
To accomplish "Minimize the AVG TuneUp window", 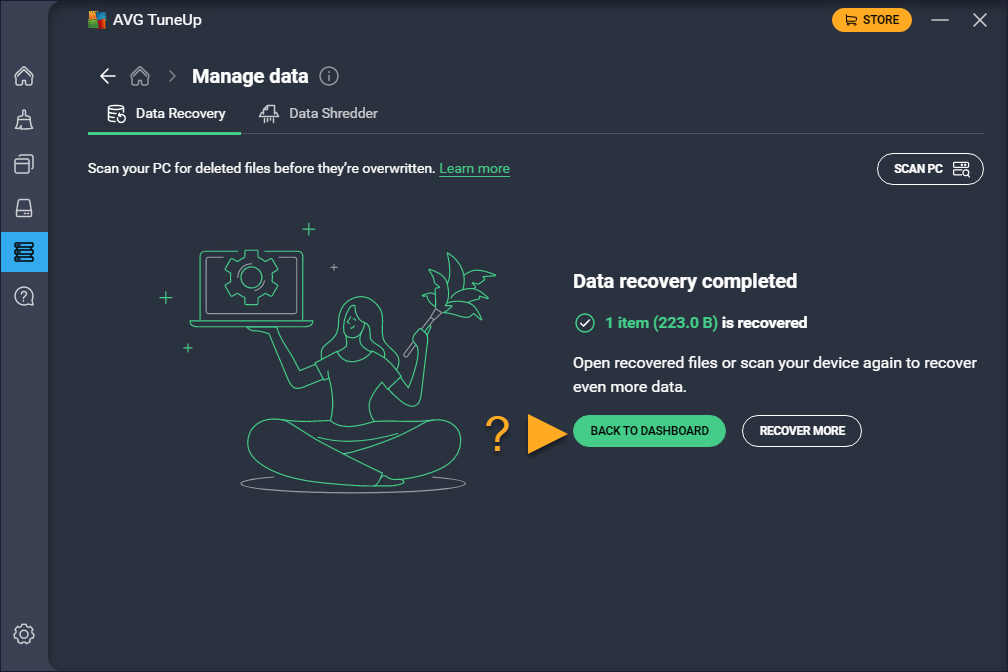I will (x=939, y=20).
